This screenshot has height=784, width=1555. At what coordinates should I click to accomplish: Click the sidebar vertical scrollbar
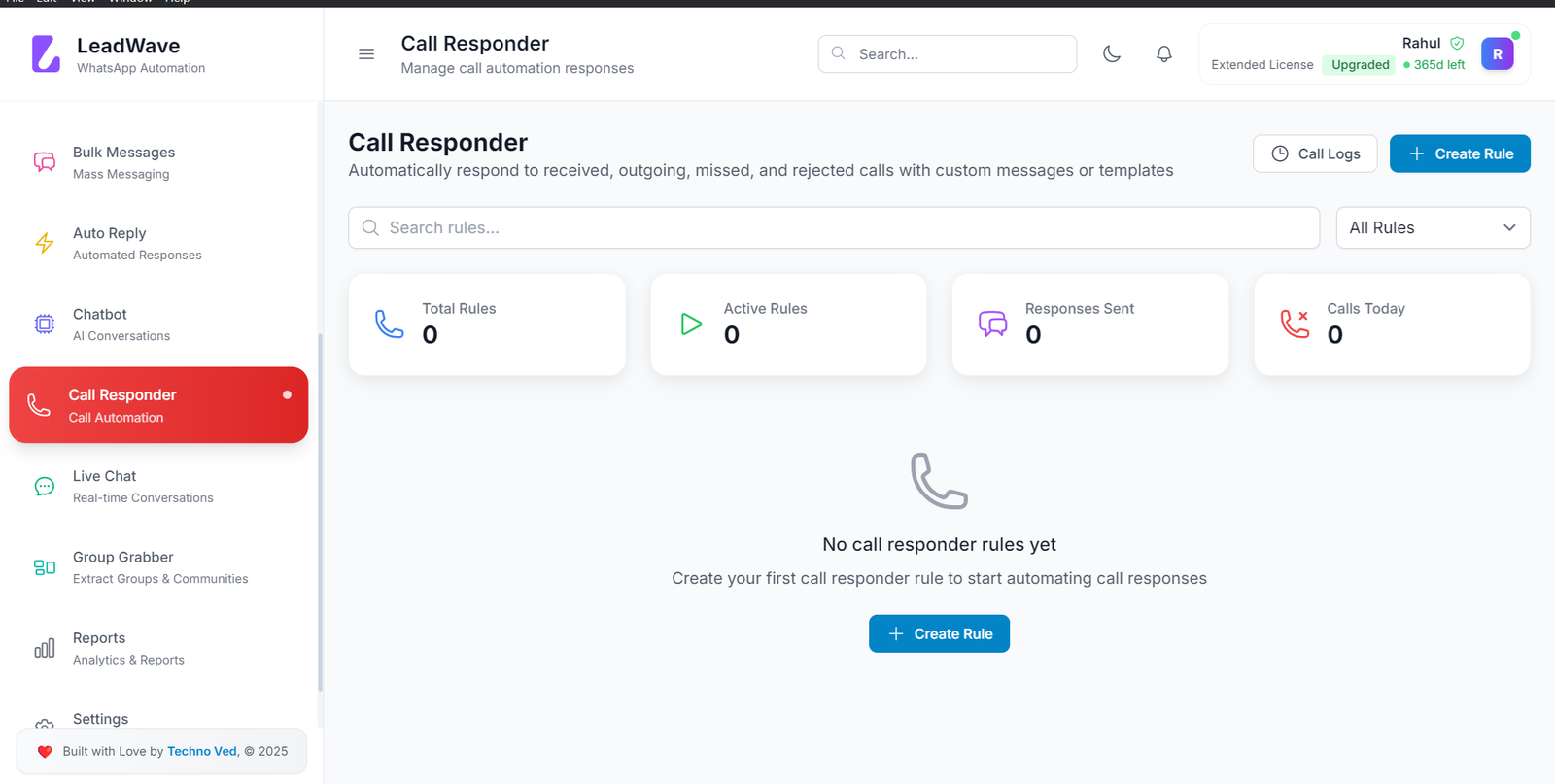[320, 513]
